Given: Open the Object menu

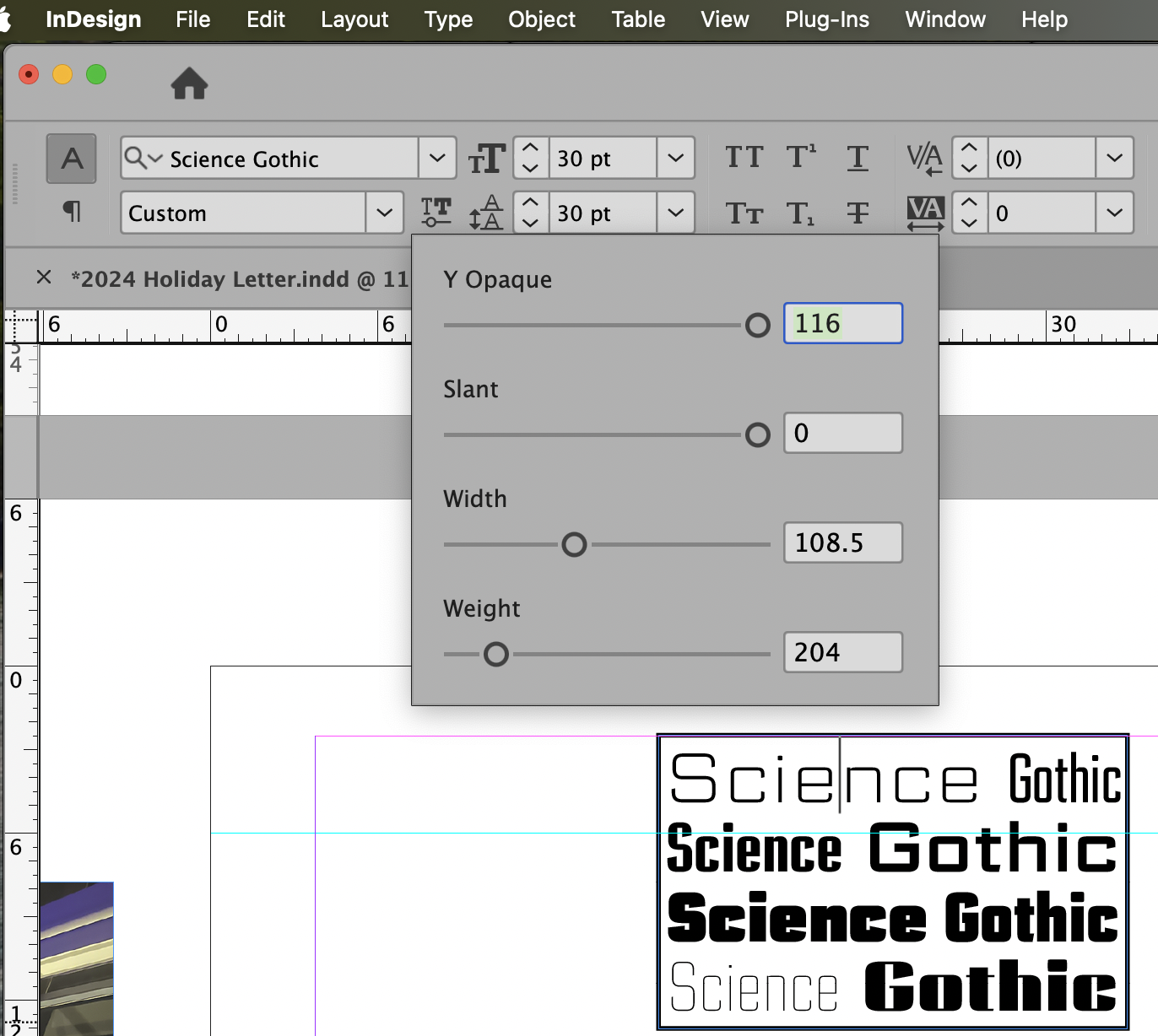Looking at the screenshot, I should [x=542, y=19].
